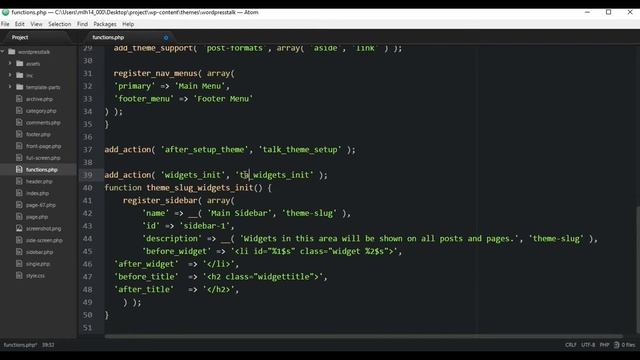This screenshot has height=360, width=640.
Task: Open the Edit menu
Action: coord(20,24)
